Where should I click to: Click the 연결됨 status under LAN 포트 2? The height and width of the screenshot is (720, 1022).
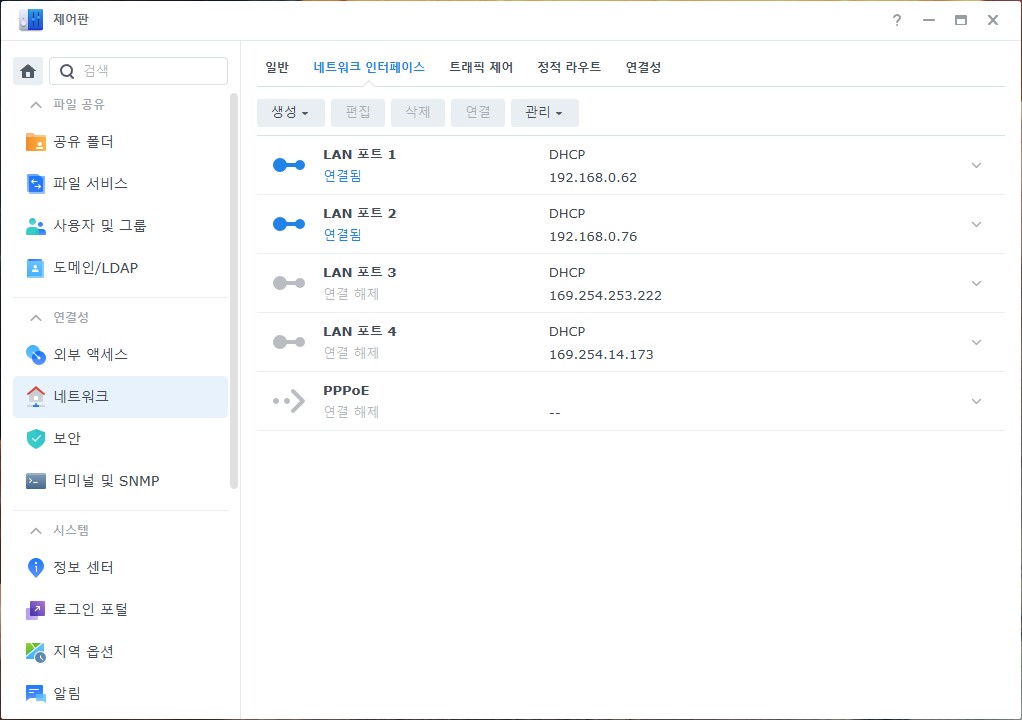[342, 235]
